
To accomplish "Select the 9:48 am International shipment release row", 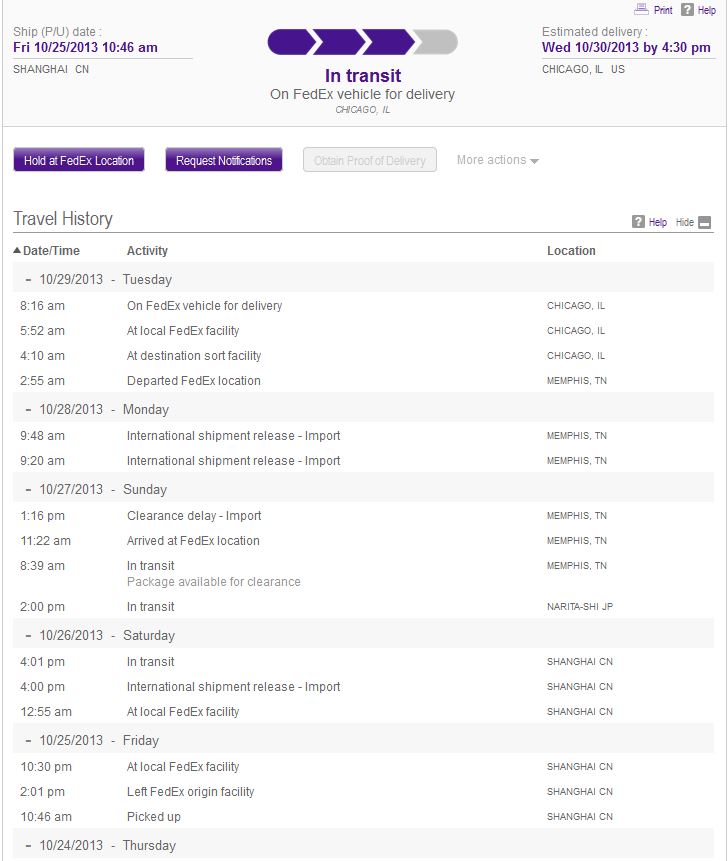I will (x=363, y=436).
